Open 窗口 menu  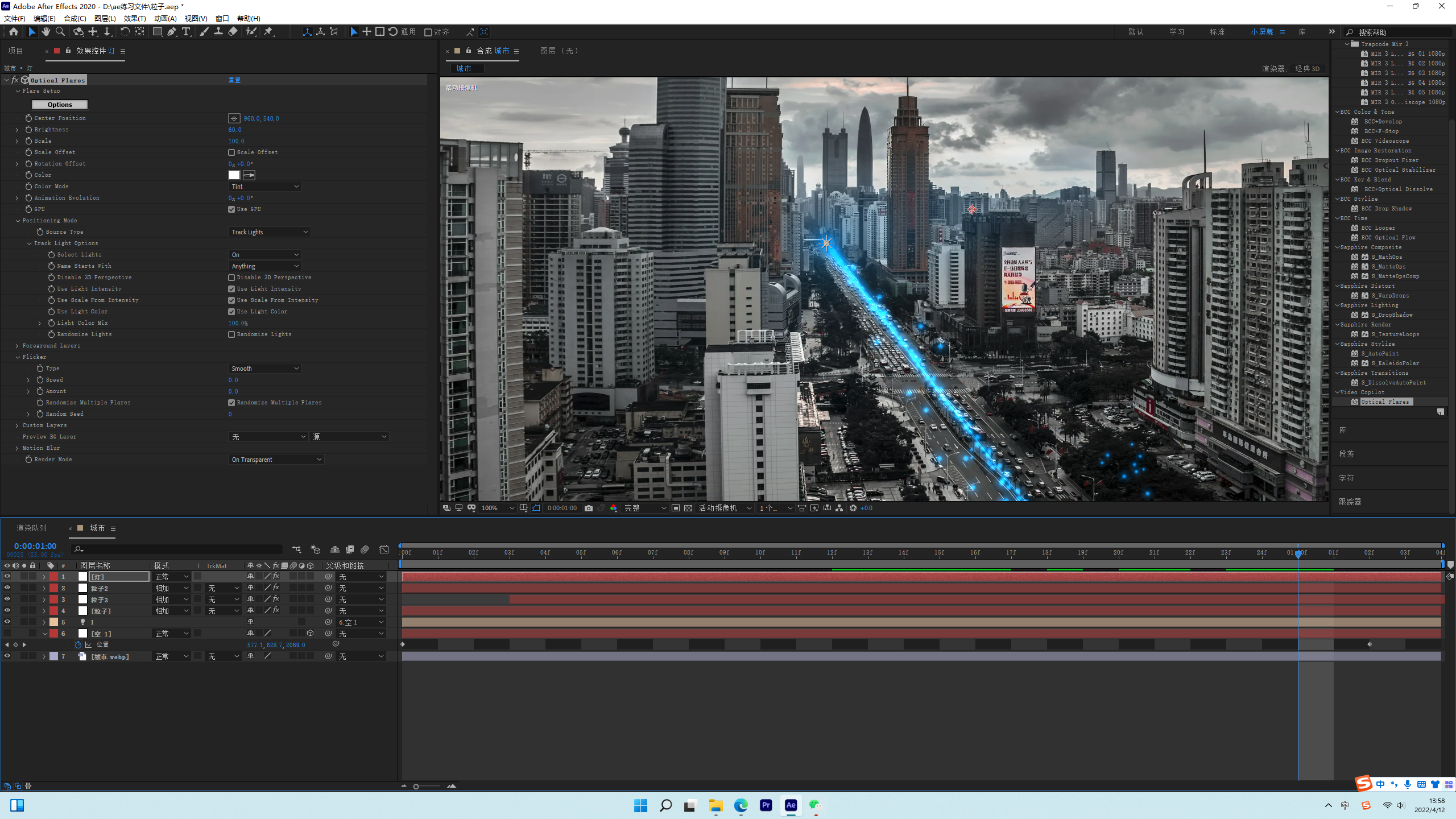click(x=222, y=18)
